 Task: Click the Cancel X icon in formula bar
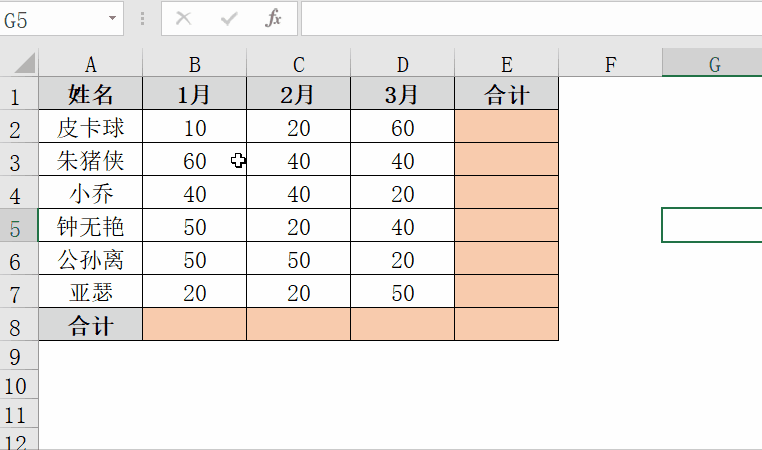pyautogui.click(x=183, y=18)
